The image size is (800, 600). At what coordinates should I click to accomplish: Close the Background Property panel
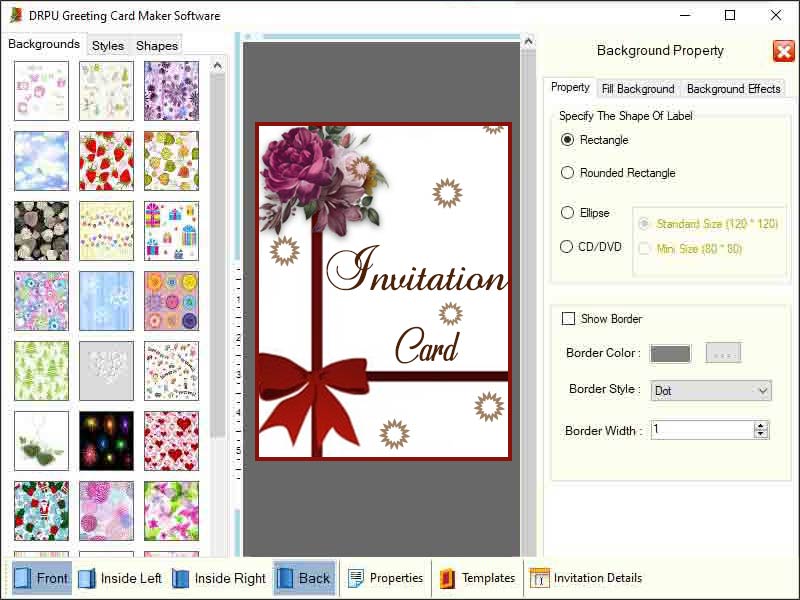click(783, 51)
